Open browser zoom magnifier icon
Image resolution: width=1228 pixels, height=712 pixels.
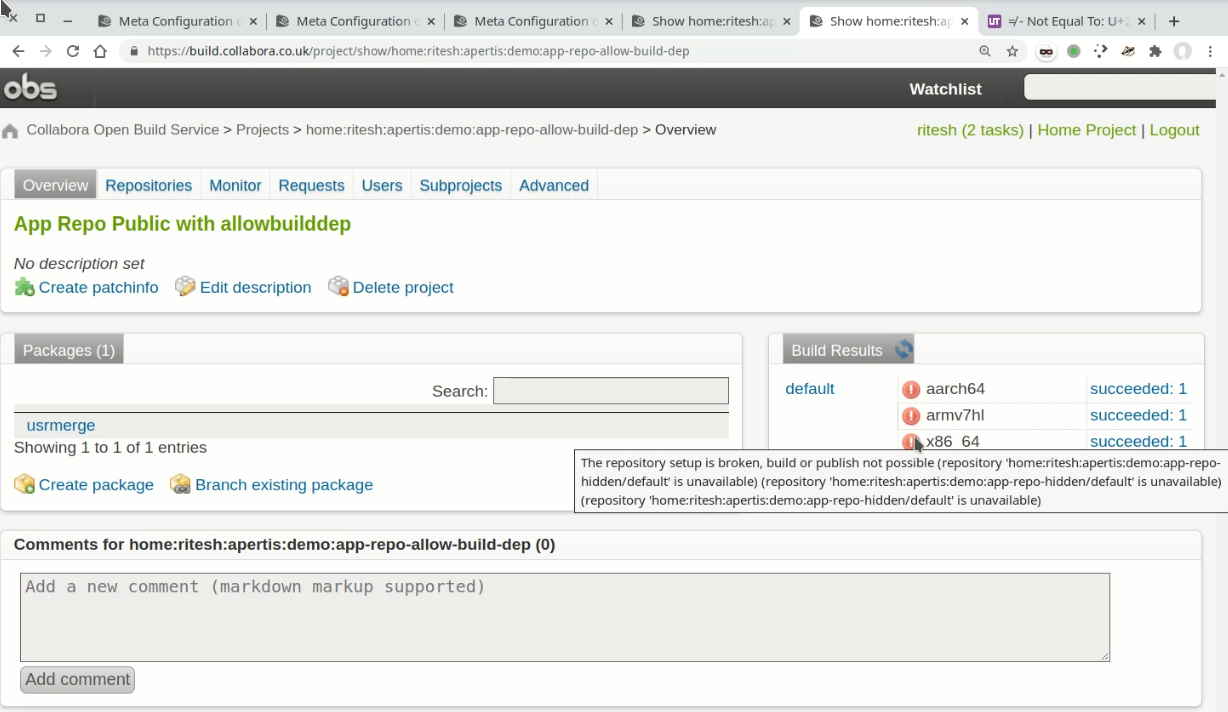(x=985, y=51)
